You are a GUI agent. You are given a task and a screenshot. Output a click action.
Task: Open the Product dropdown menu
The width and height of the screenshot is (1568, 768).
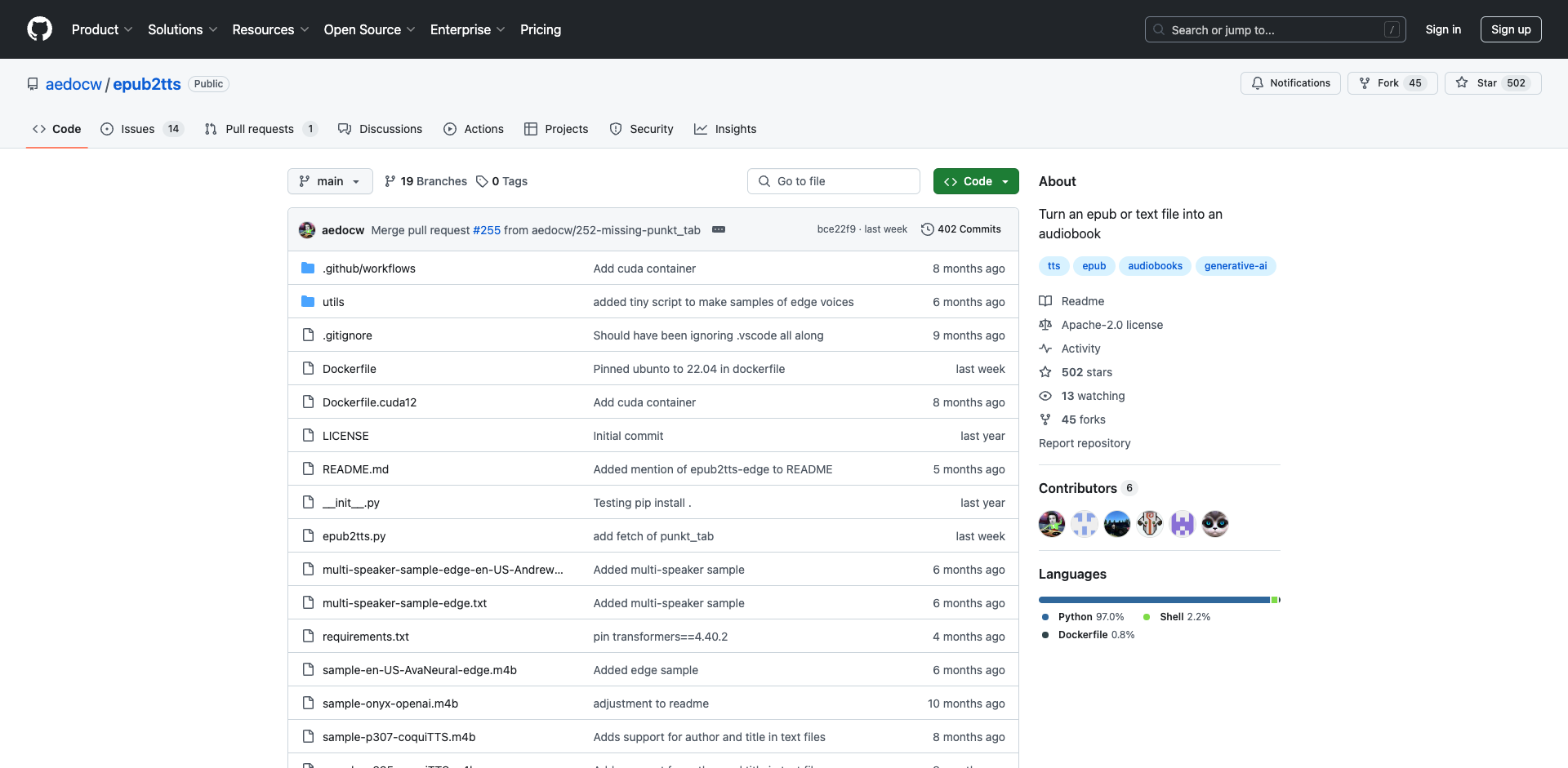(102, 29)
